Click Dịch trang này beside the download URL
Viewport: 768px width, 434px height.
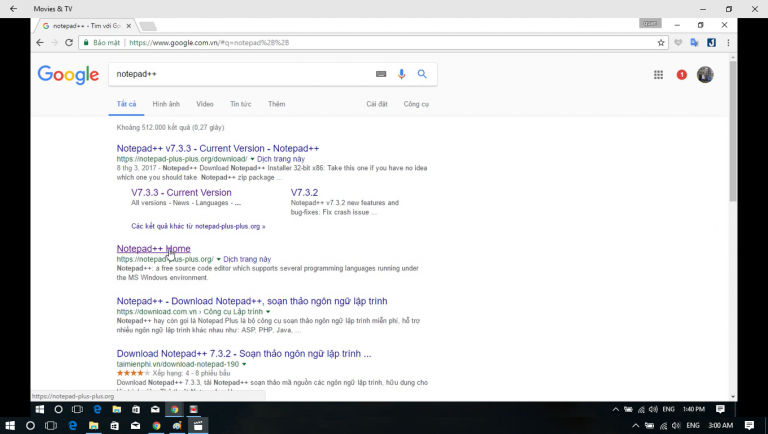click(281, 159)
